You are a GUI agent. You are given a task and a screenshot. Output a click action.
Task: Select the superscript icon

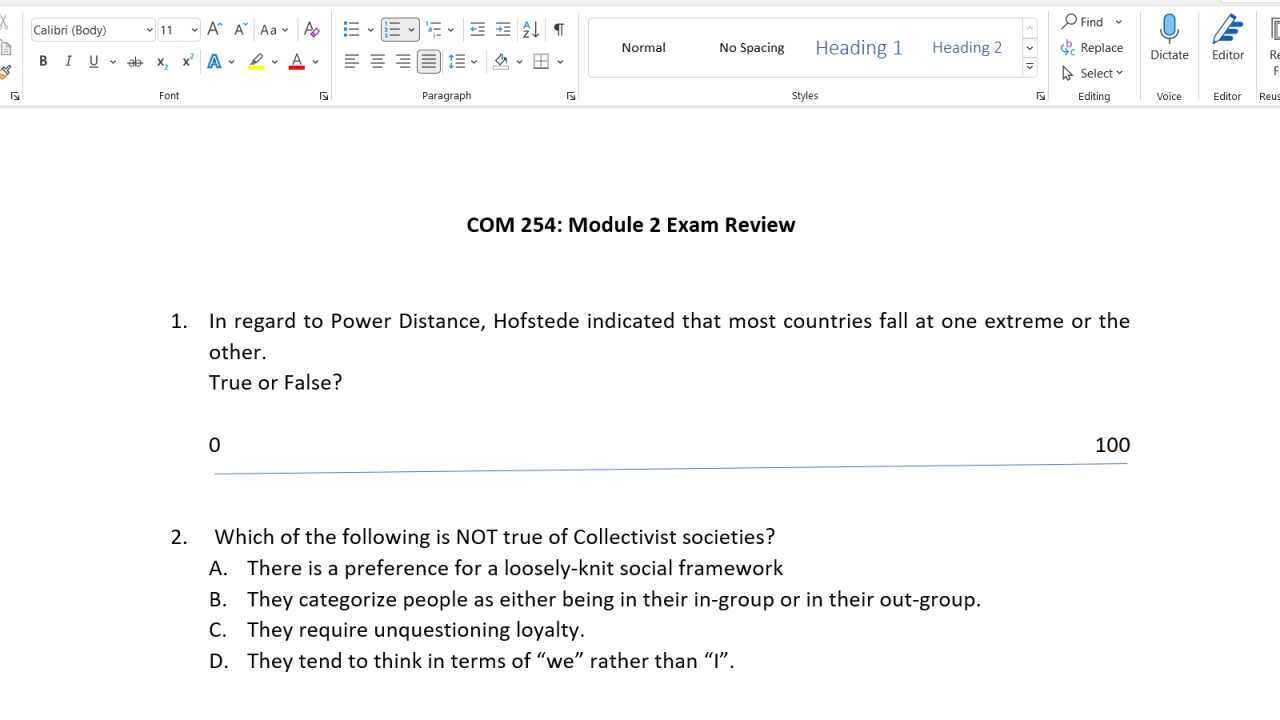click(x=187, y=61)
